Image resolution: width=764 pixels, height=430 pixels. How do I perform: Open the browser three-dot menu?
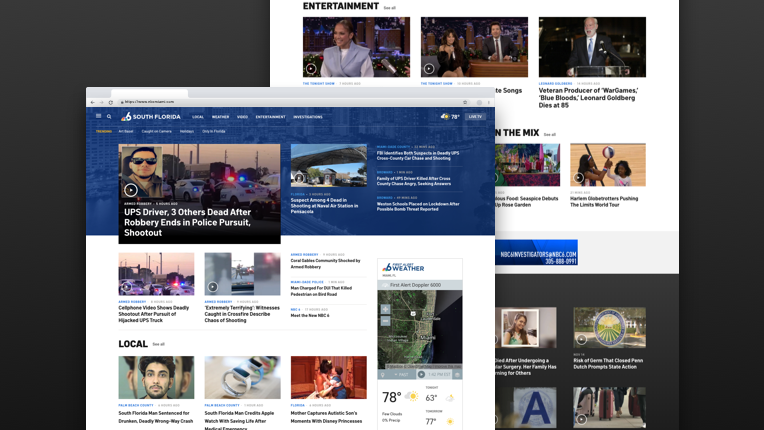[x=489, y=102]
